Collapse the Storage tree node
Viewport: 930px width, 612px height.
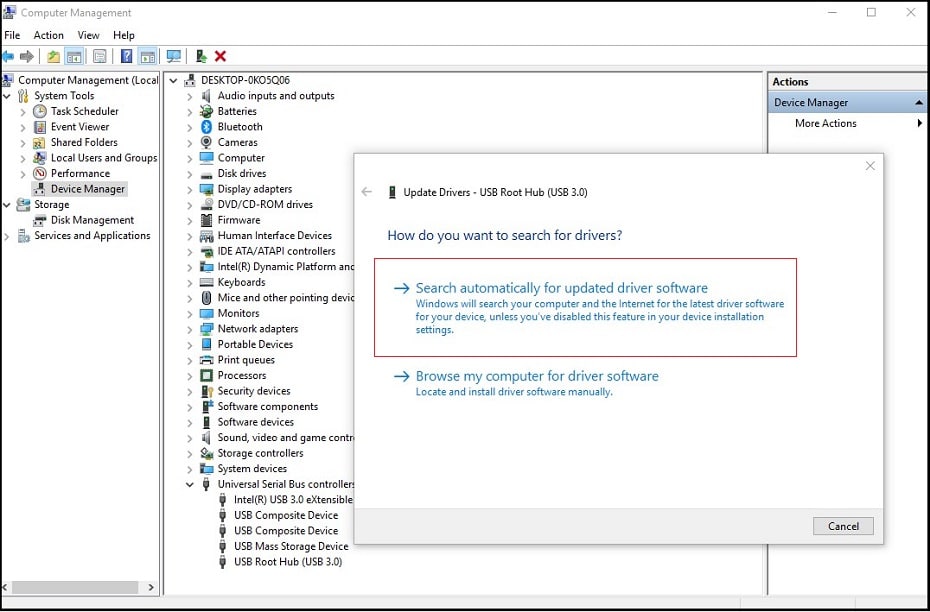click(7, 205)
